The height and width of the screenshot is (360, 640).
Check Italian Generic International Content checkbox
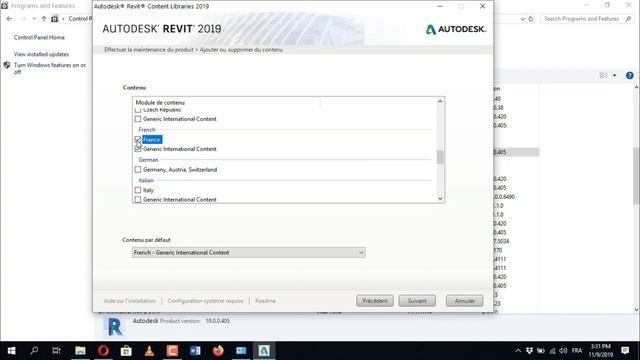[x=138, y=200]
